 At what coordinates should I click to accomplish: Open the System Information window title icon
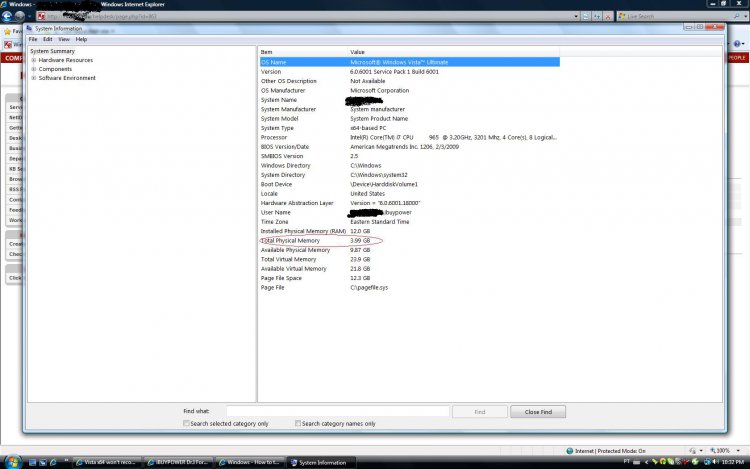pos(29,28)
